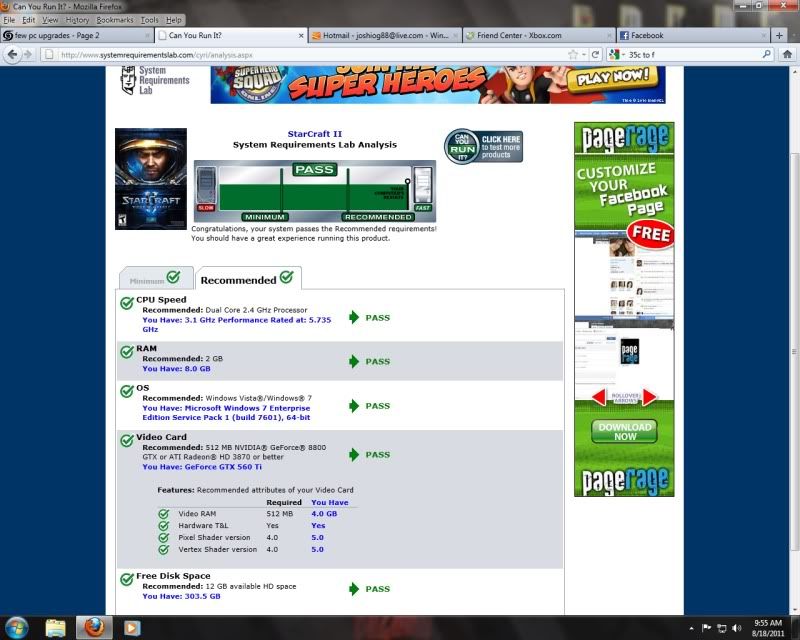The image size is (800, 640).
Task: Click the Vertex Shader version row label
Action: pyautogui.click(x=217, y=549)
